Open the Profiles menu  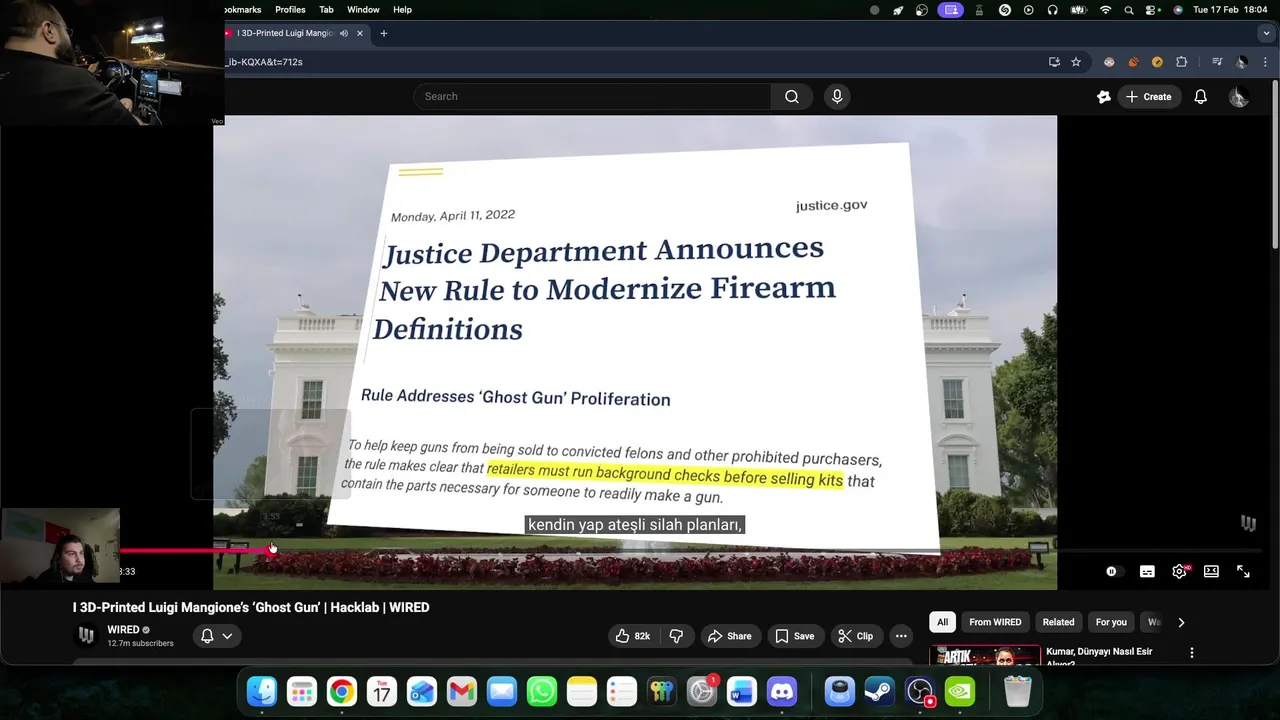click(290, 9)
